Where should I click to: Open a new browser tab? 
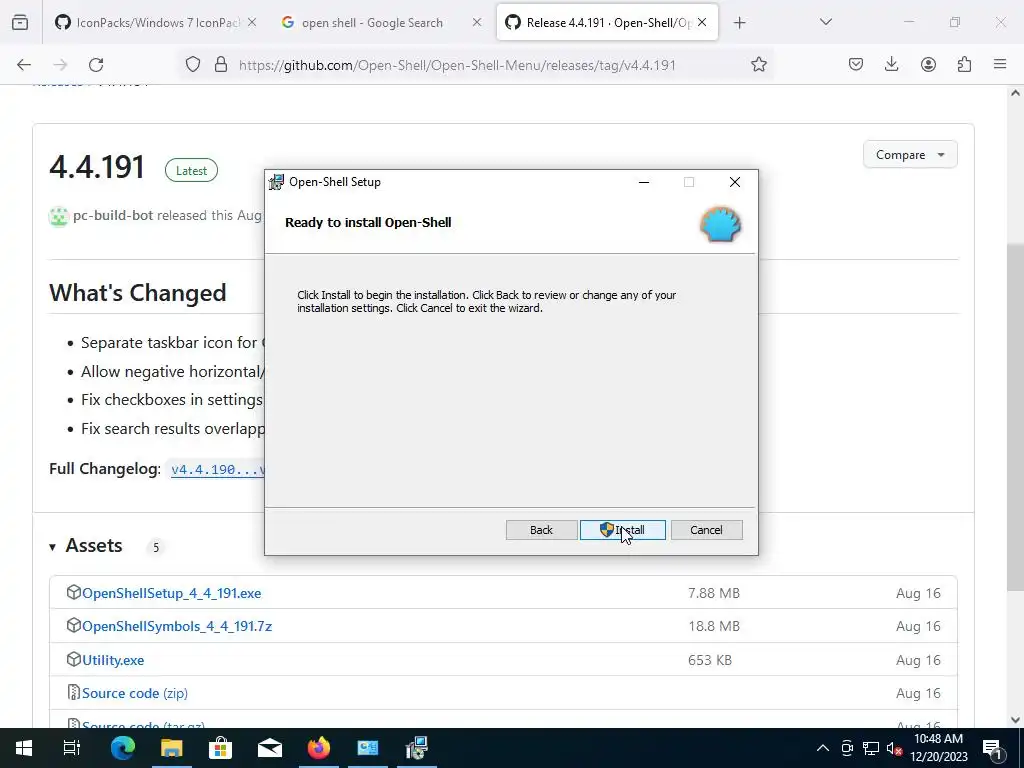point(739,23)
